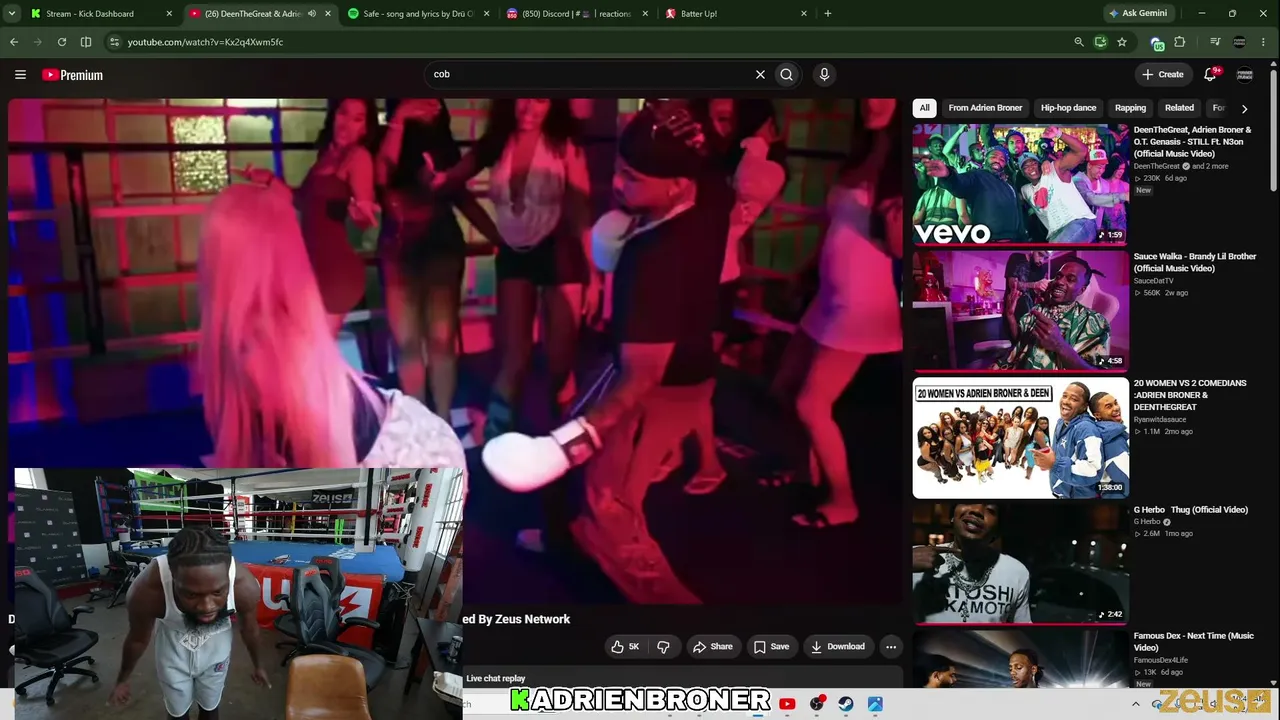Viewport: 1280px width, 720px height.
Task: Filter by From Adrien Broner chip
Action: [x=985, y=108]
